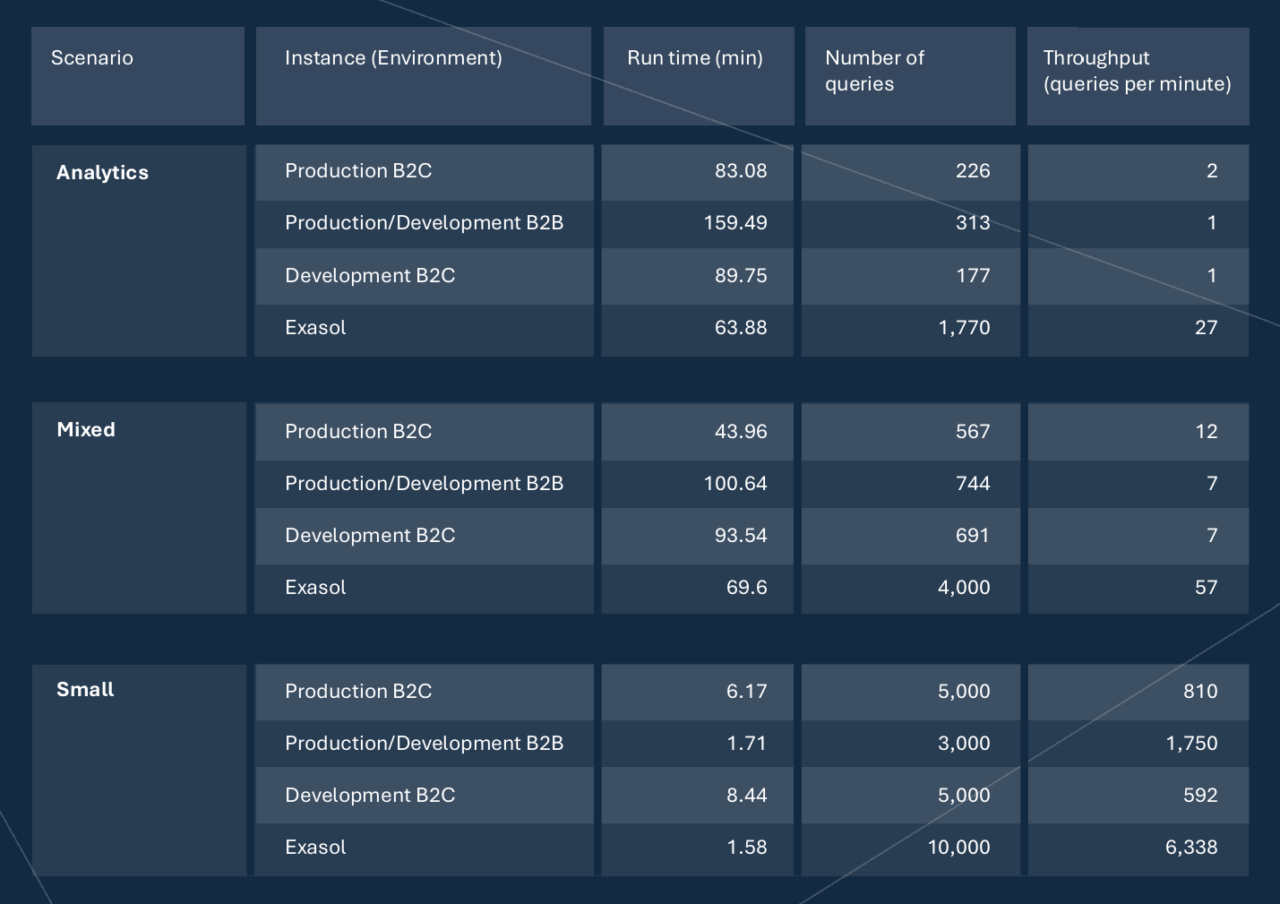Click the Throughput (queries per minute) header

tap(1136, 71)
